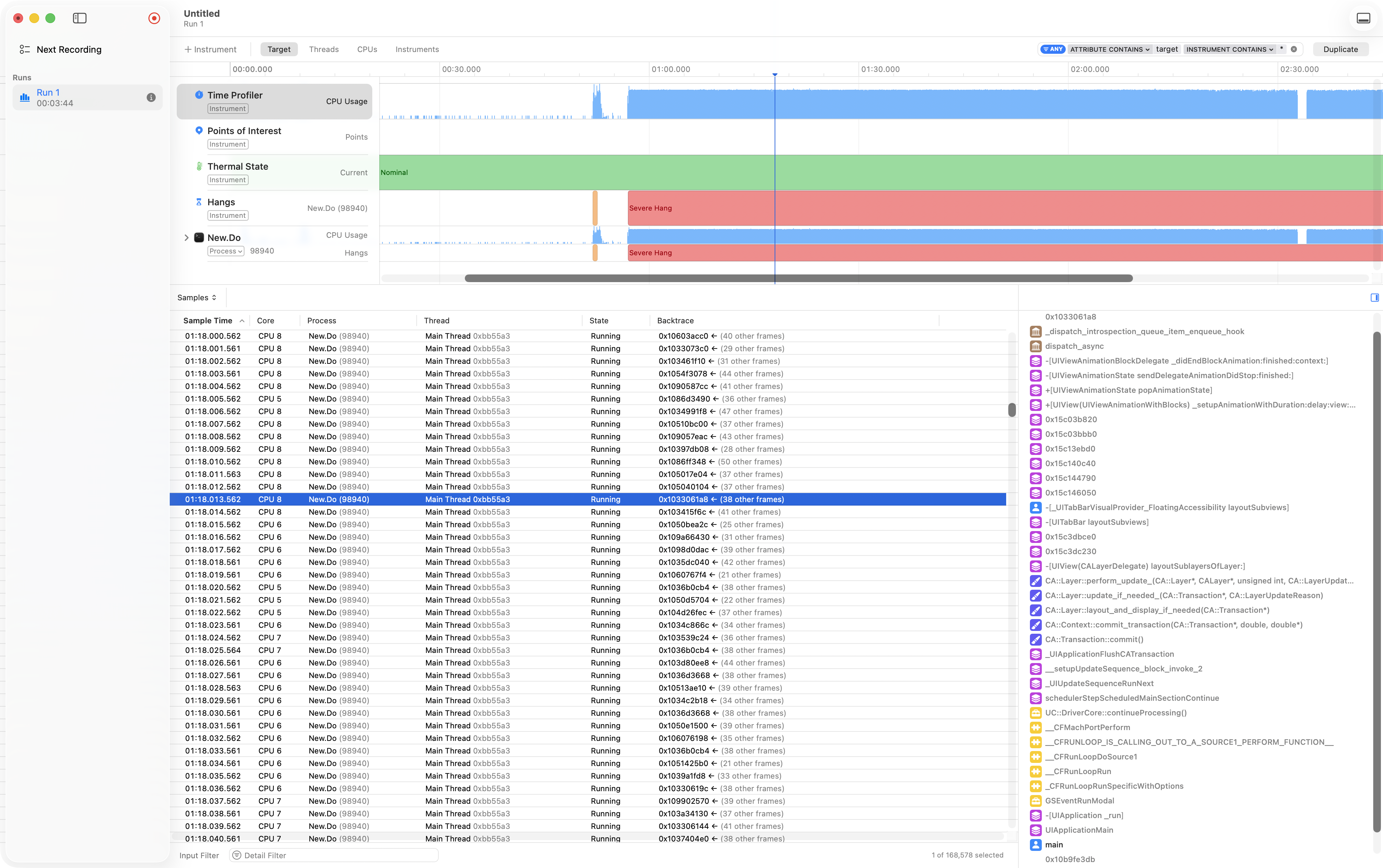Toggle the sidebar visibility icon
This screenshot has width=1383, height=868.
click(x=80, y=19)
